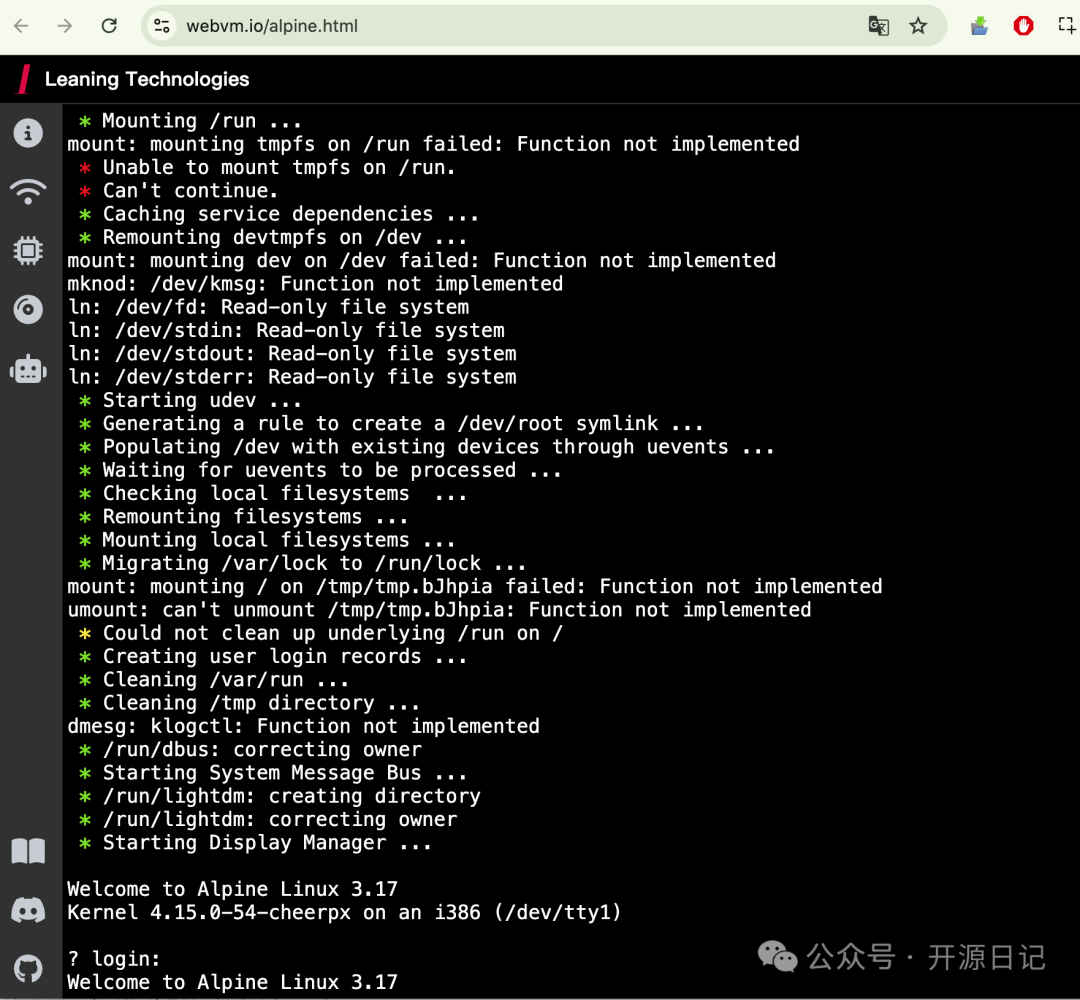Open the Networking (Wi-Fi) sidebar panel
The width and height of the screenshot is (1080, 1000).
28,191
